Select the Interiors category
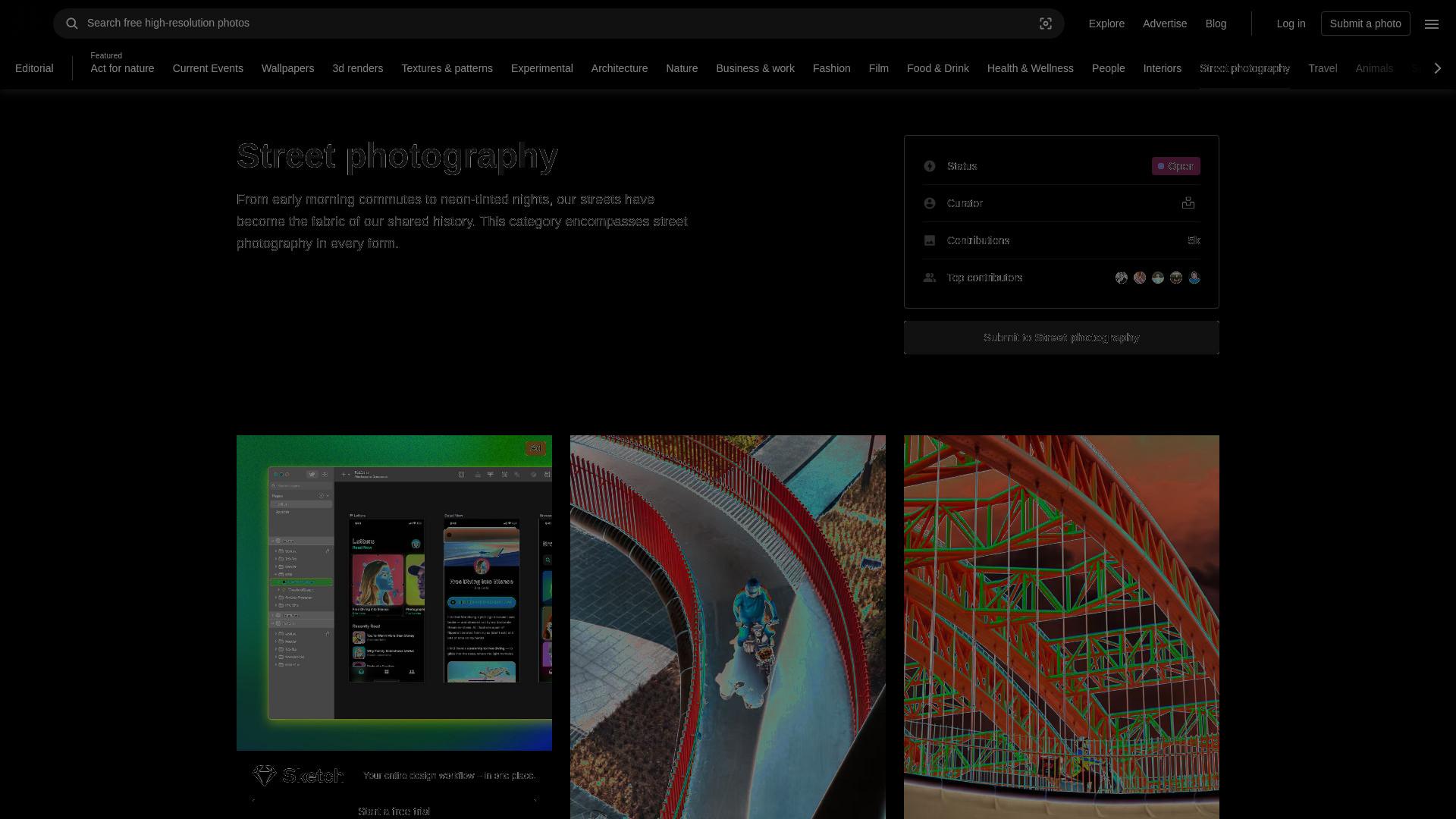Viewport: 1456px width, 819px height. coord(1162,68)
